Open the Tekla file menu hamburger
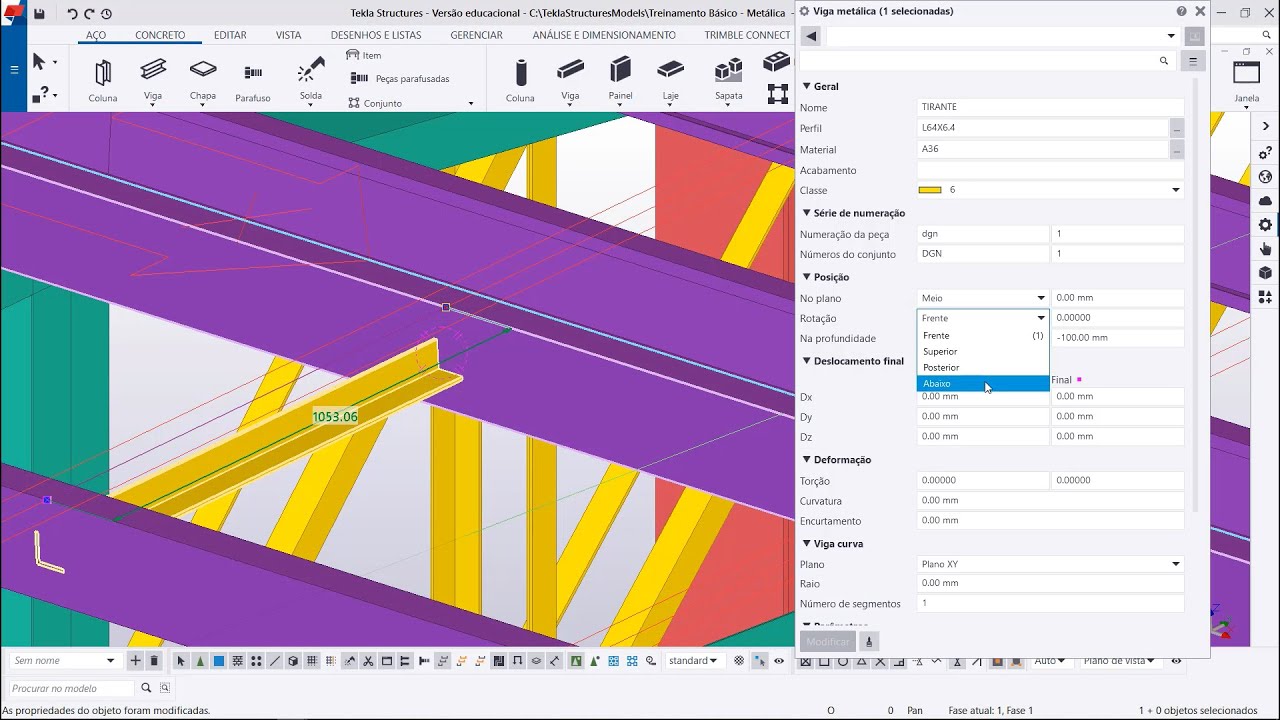This screenshot has height=720, width=1280. 14,70
